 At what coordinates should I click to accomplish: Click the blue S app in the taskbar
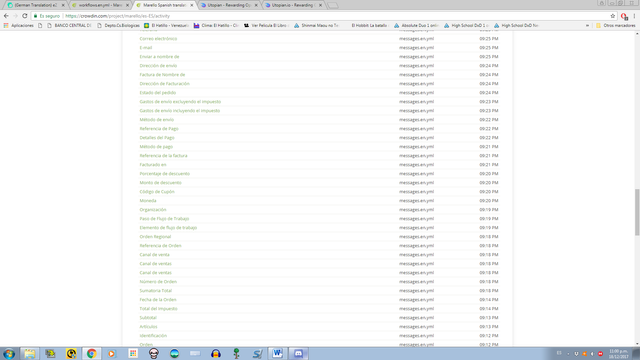257,353
